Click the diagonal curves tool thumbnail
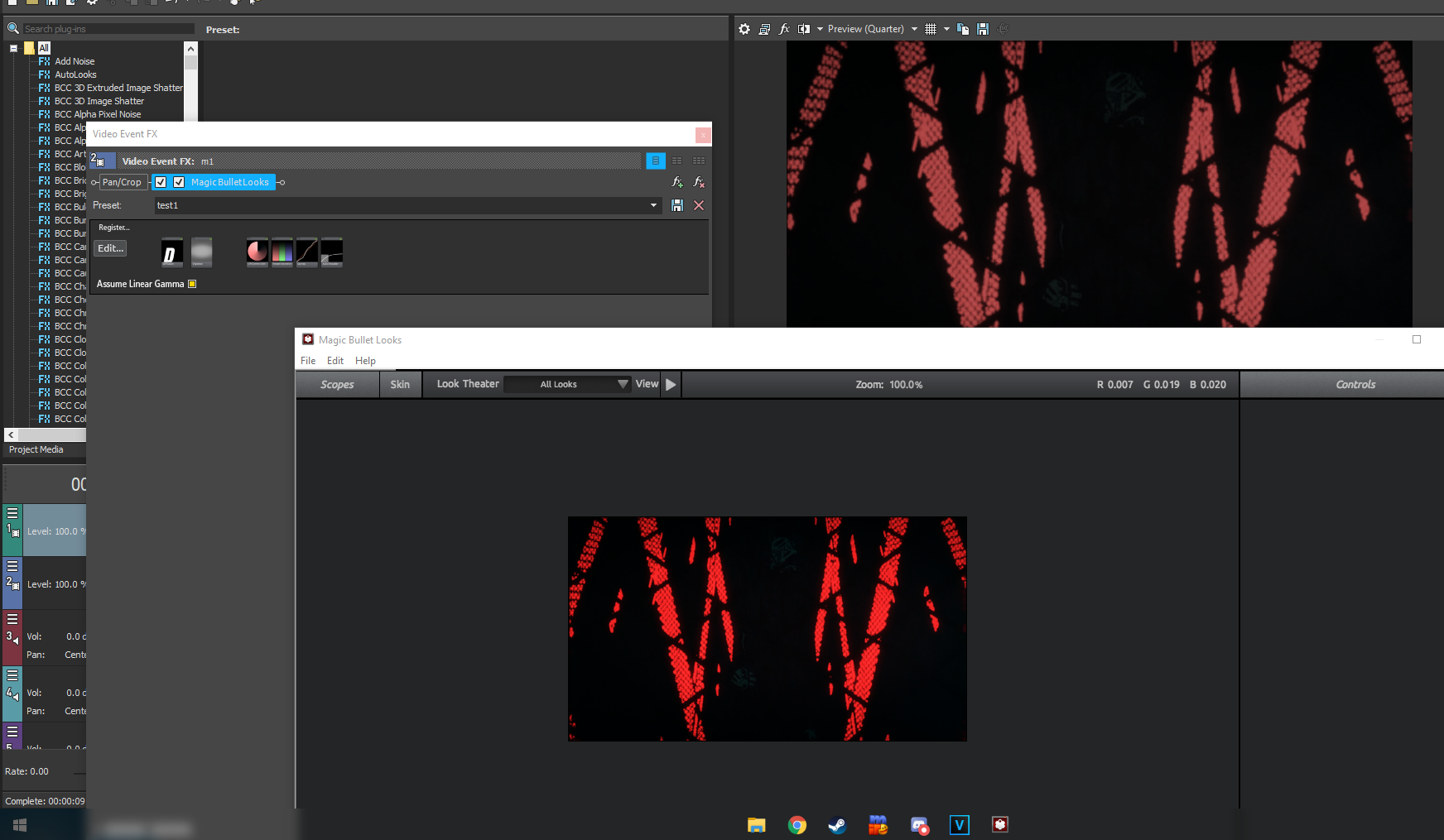The image size is (1444, 840). (x=307, y=252)
